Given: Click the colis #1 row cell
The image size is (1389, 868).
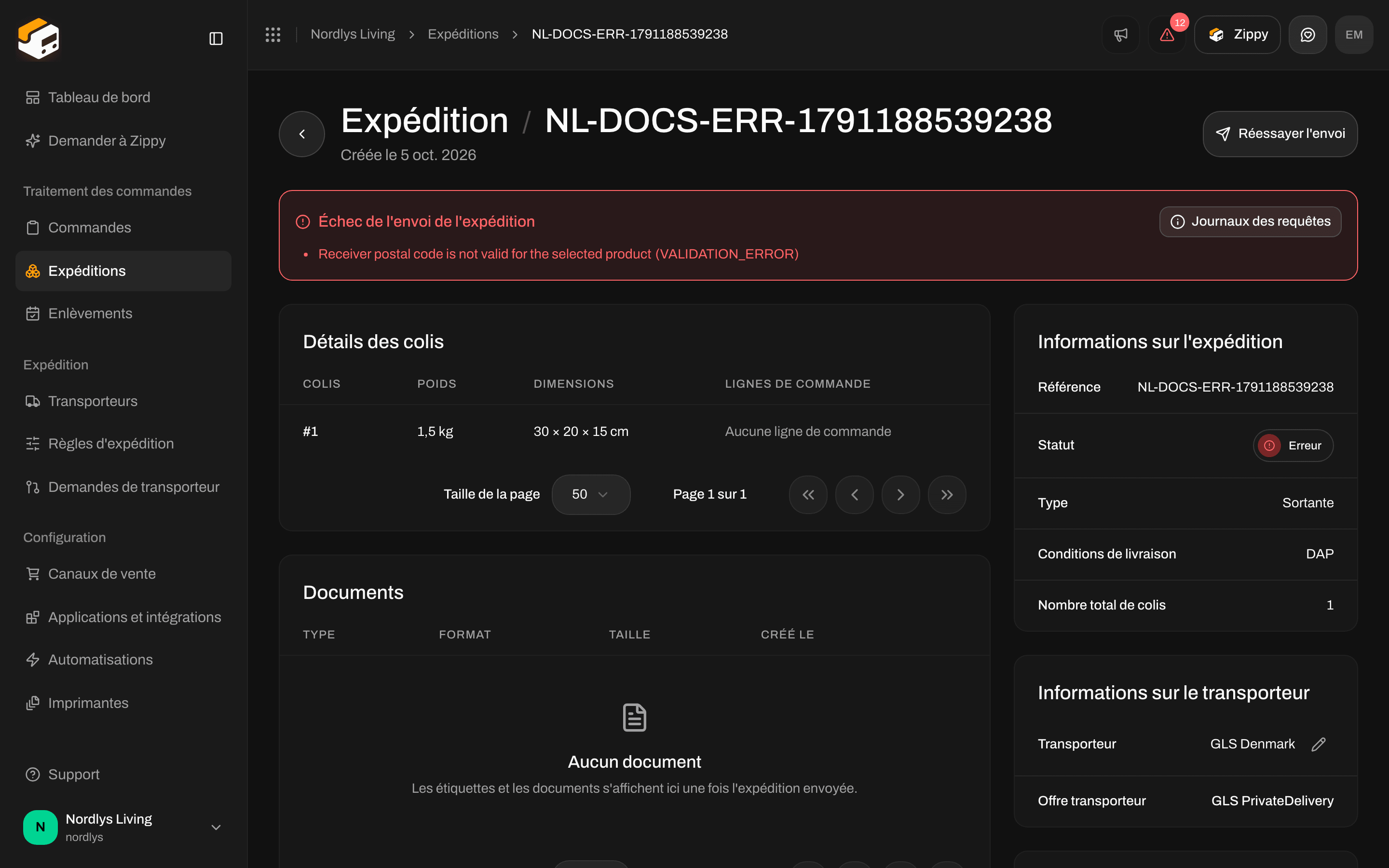Looking at the screenshot, I should 311,432.
